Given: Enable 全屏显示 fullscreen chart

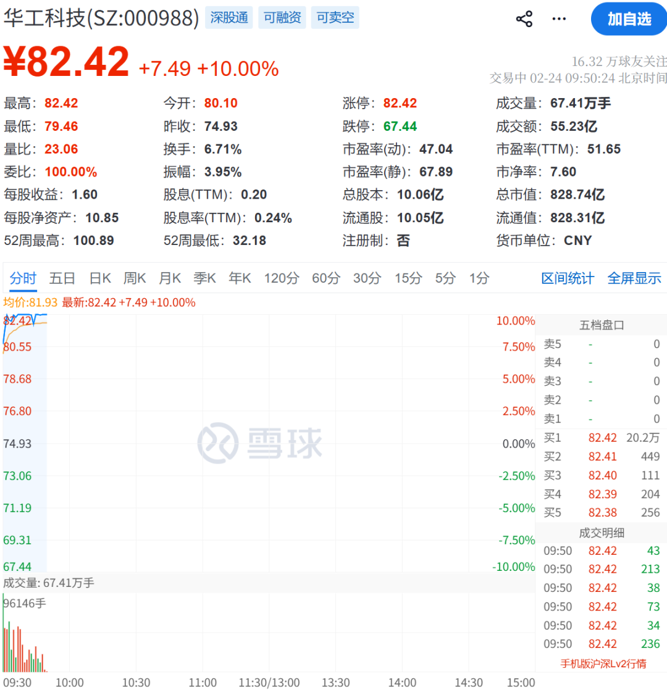Looking at the screenshot, I should [x=634, y=278].
